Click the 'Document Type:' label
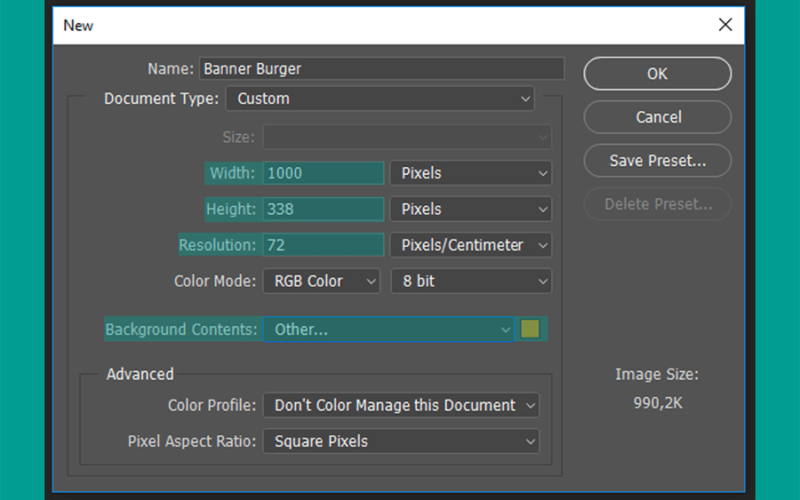The width and height of the screenshot is (800, 500). coord(161,98)
